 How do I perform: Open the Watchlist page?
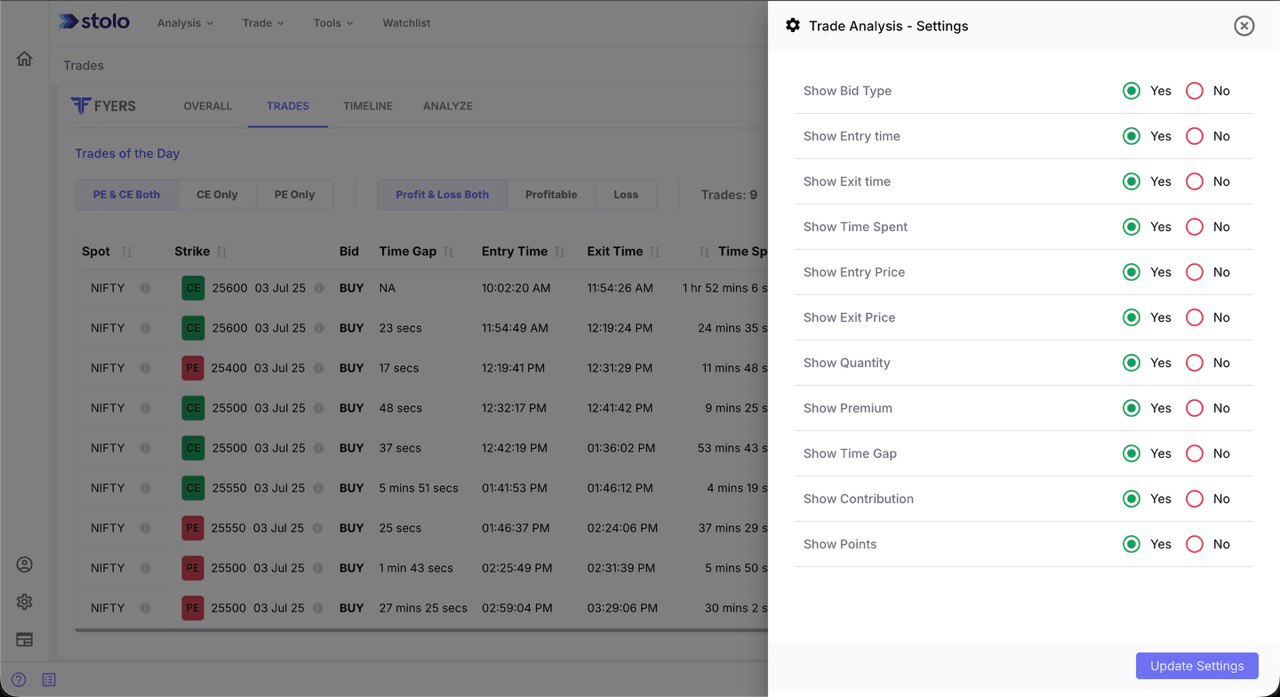click(x=406, y=23)
